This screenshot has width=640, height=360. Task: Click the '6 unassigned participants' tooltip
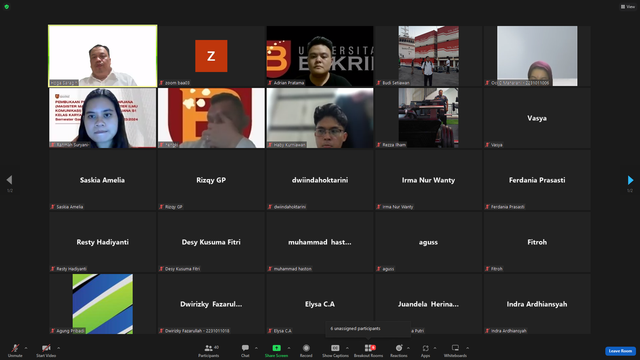point(368,329)
